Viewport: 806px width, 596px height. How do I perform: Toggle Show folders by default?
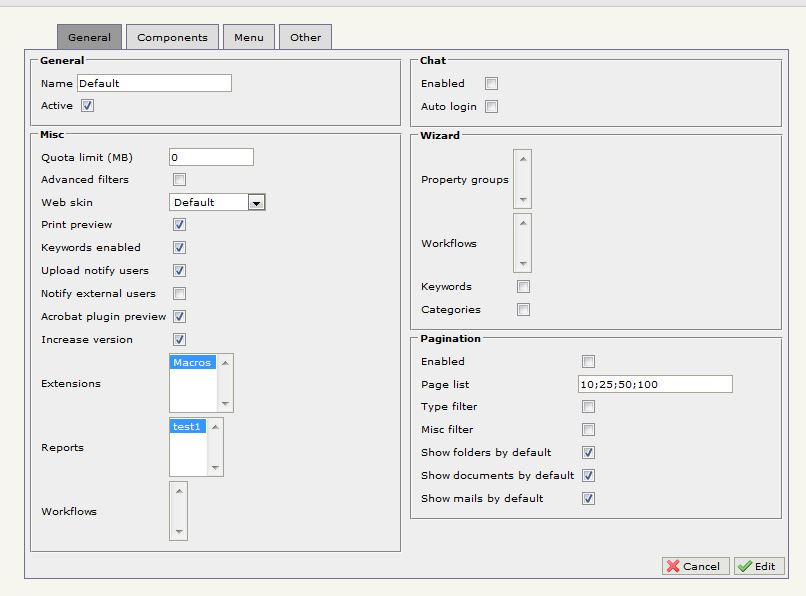[588, 453]
